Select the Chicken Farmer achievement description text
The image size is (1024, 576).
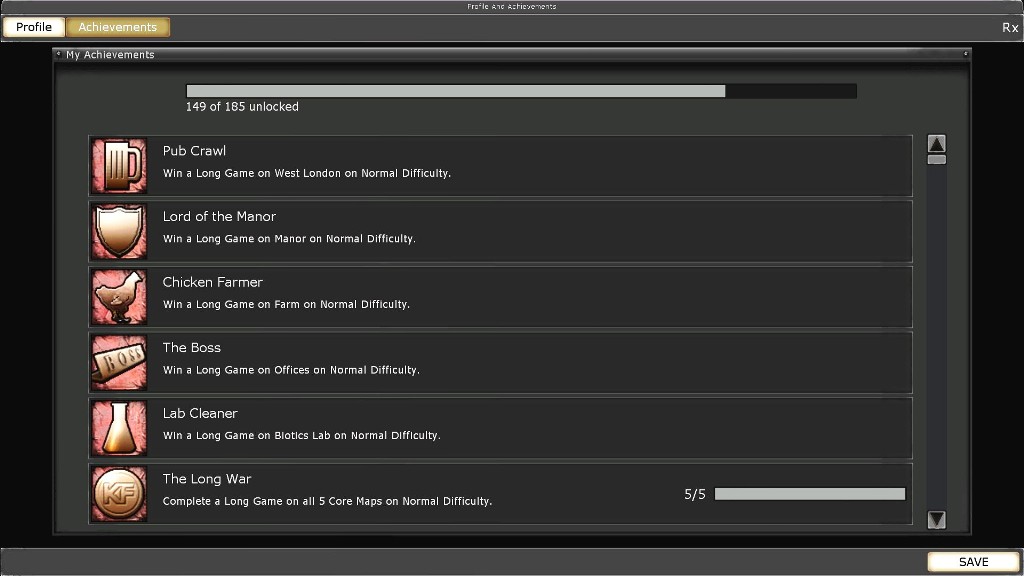point(286,305)
